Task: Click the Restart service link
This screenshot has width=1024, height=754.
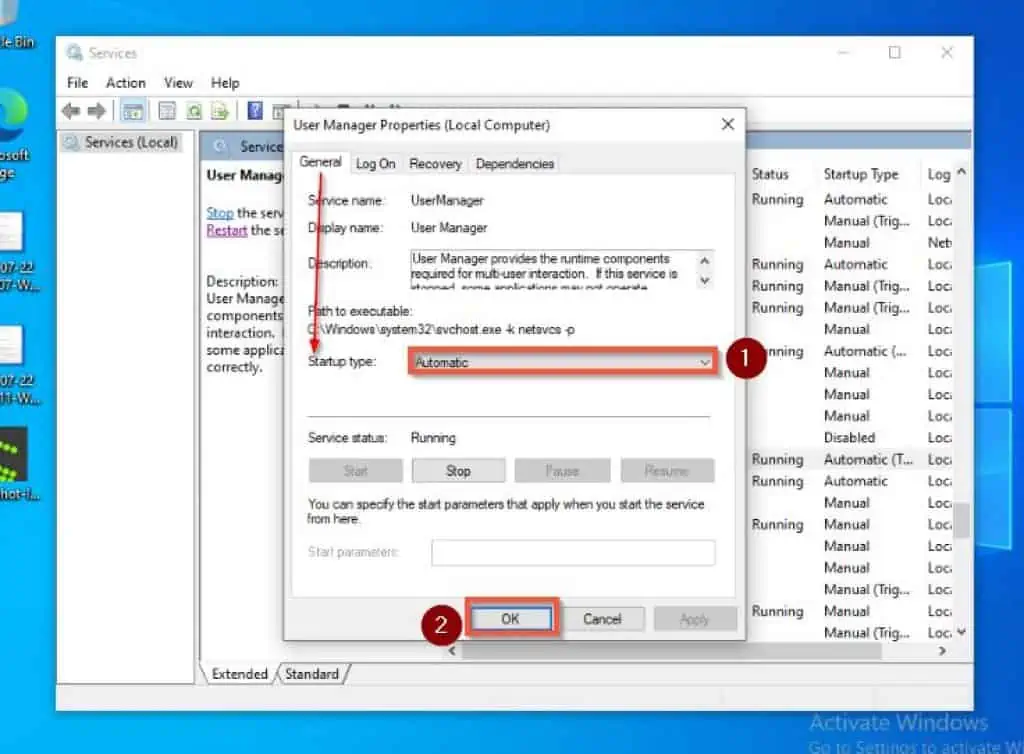Action: pyautogui.click(x=227, y=230)
